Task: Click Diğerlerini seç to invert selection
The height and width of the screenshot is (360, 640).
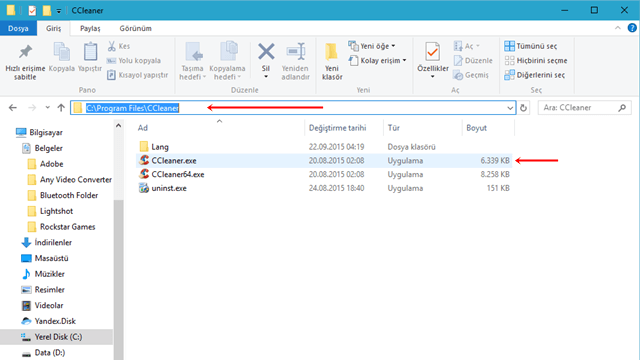Action: (535, 75)
